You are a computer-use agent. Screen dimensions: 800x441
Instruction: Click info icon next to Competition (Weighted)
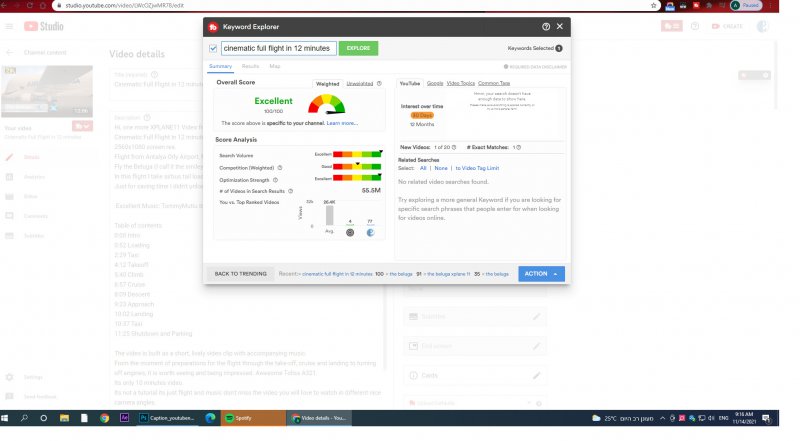tap(280, 167)
